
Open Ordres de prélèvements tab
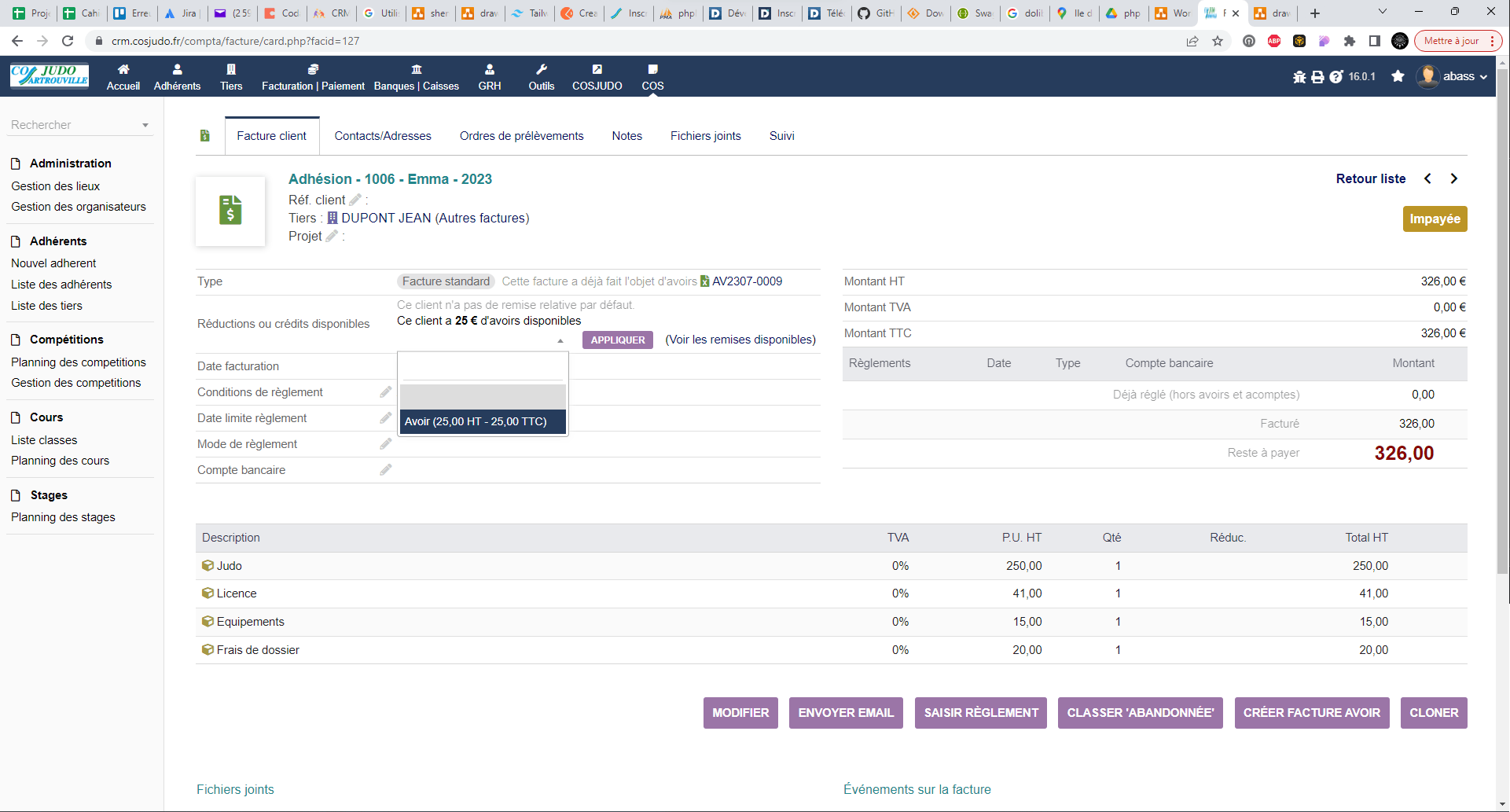(522, 136)
